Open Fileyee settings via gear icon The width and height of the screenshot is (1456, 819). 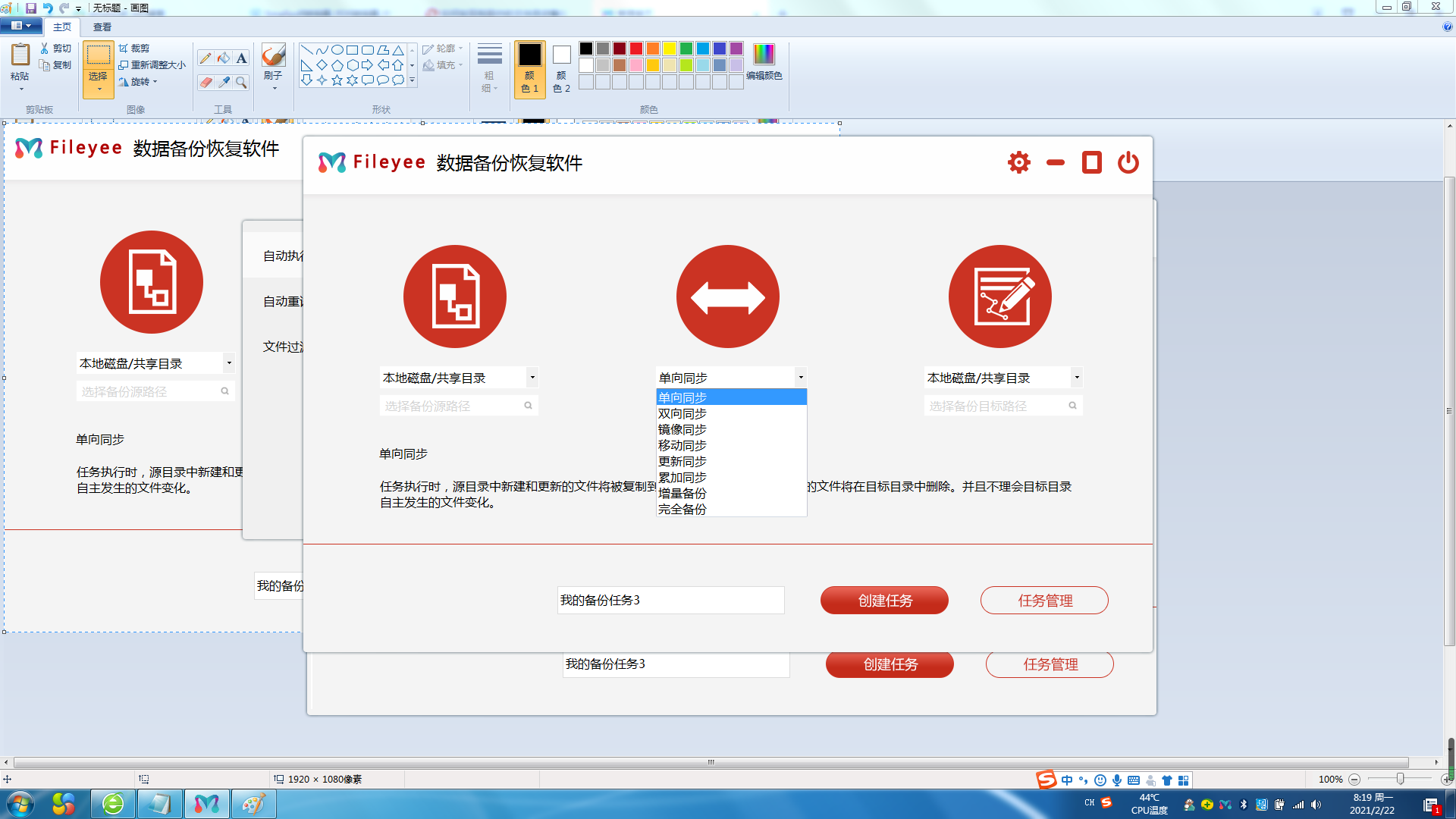point(1018,162)
